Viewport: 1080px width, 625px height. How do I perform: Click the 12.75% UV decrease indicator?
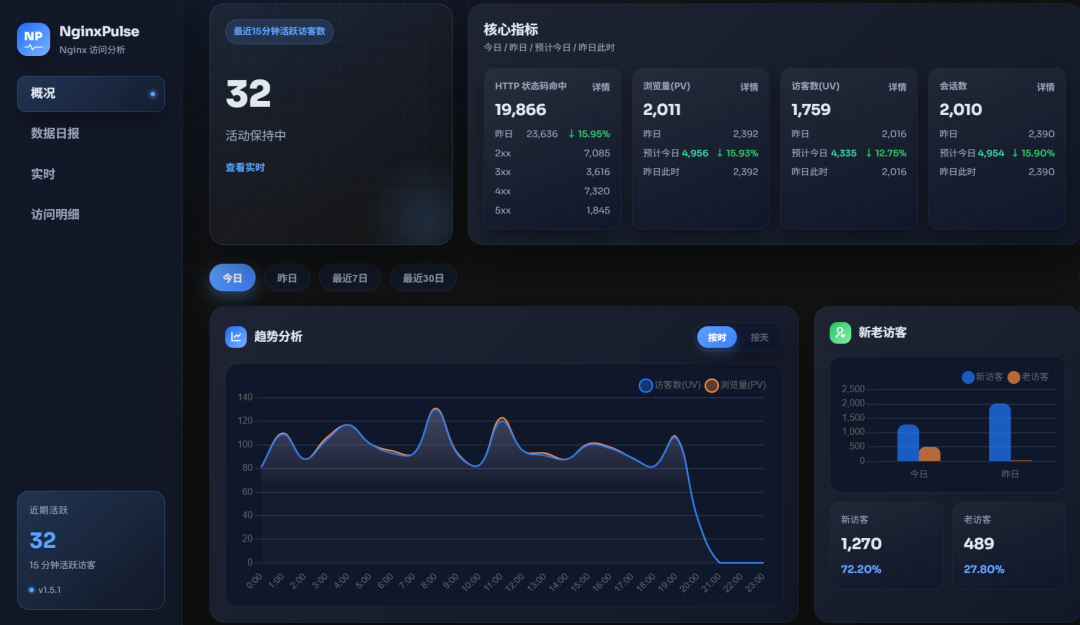886,153
